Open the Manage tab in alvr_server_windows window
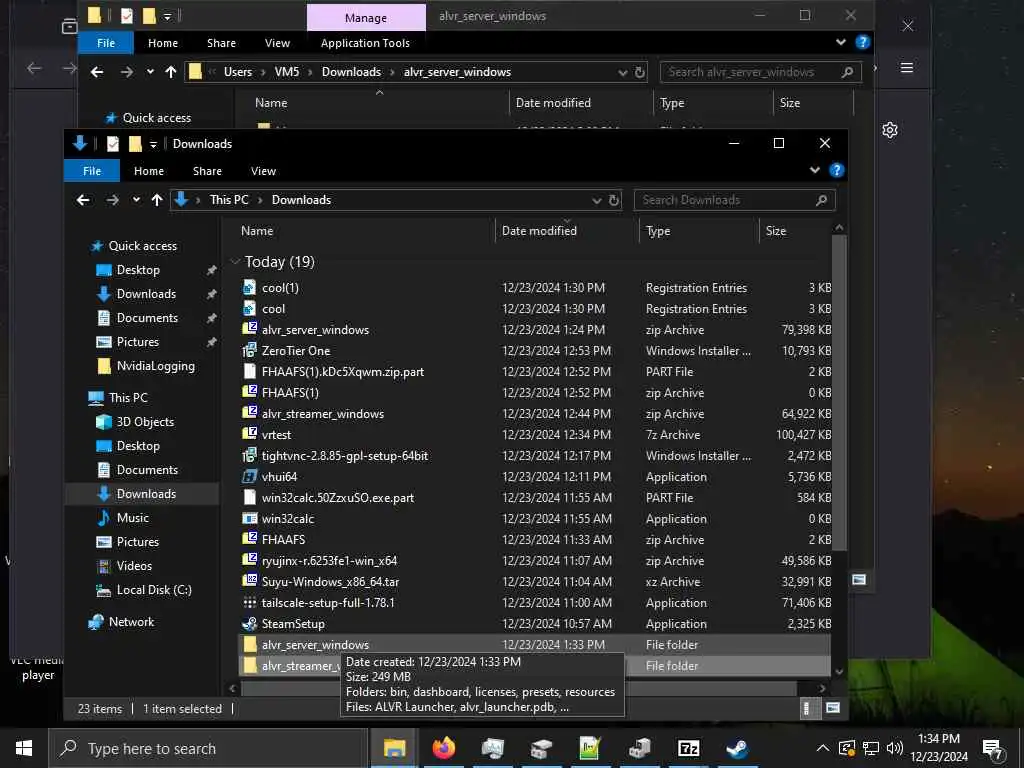This screenshot has height=768, width=1024. (x=366, y=18)
